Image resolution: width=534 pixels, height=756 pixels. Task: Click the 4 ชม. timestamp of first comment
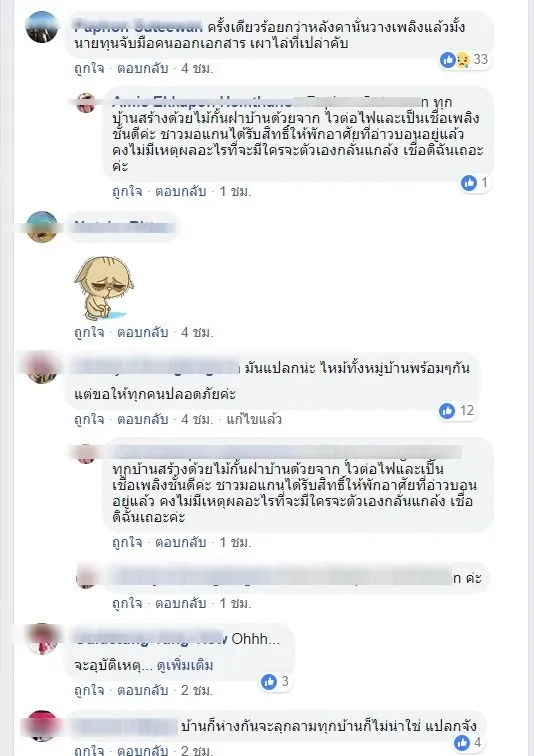197,68
